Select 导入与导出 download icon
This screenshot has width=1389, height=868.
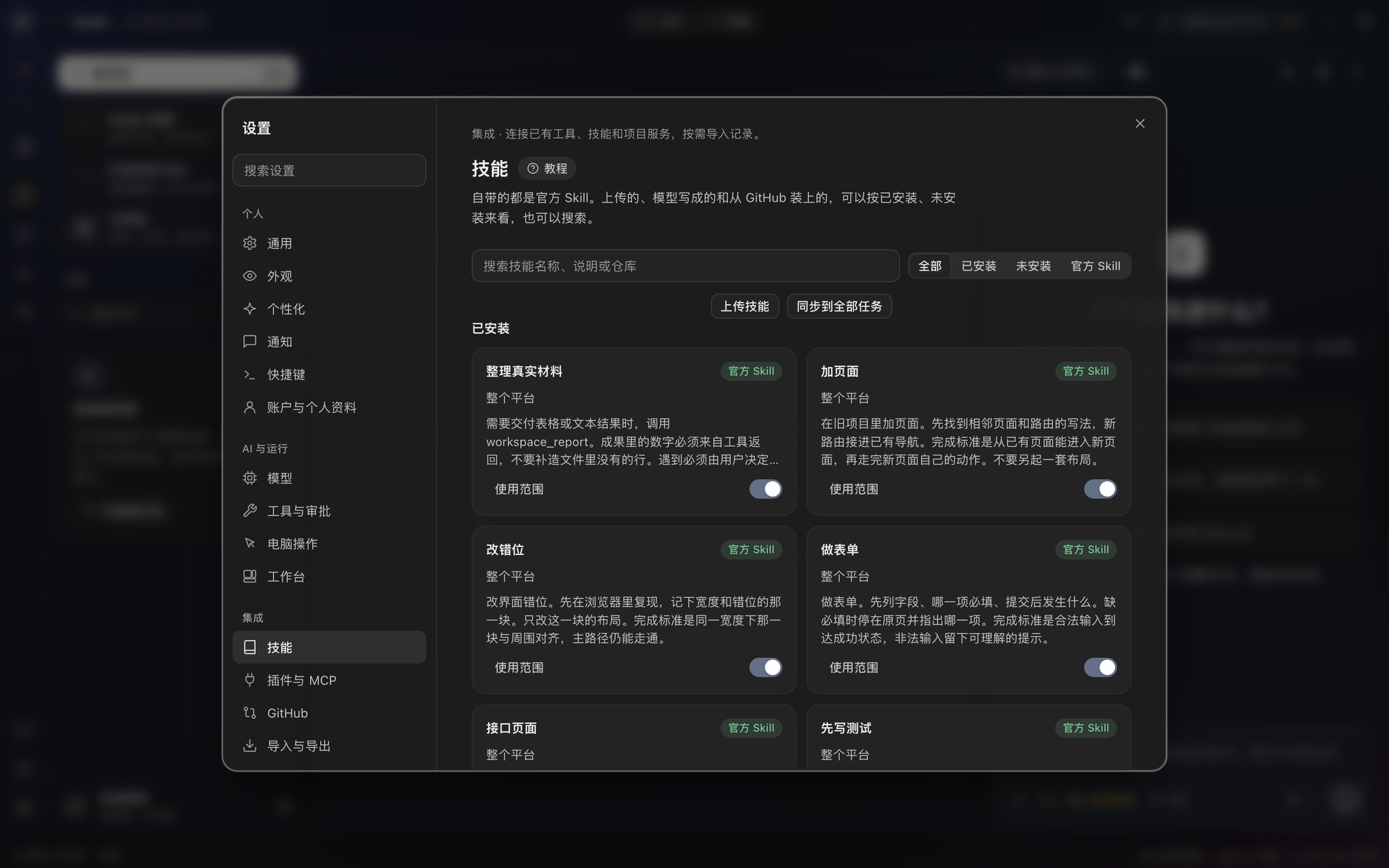click(250, 745)
